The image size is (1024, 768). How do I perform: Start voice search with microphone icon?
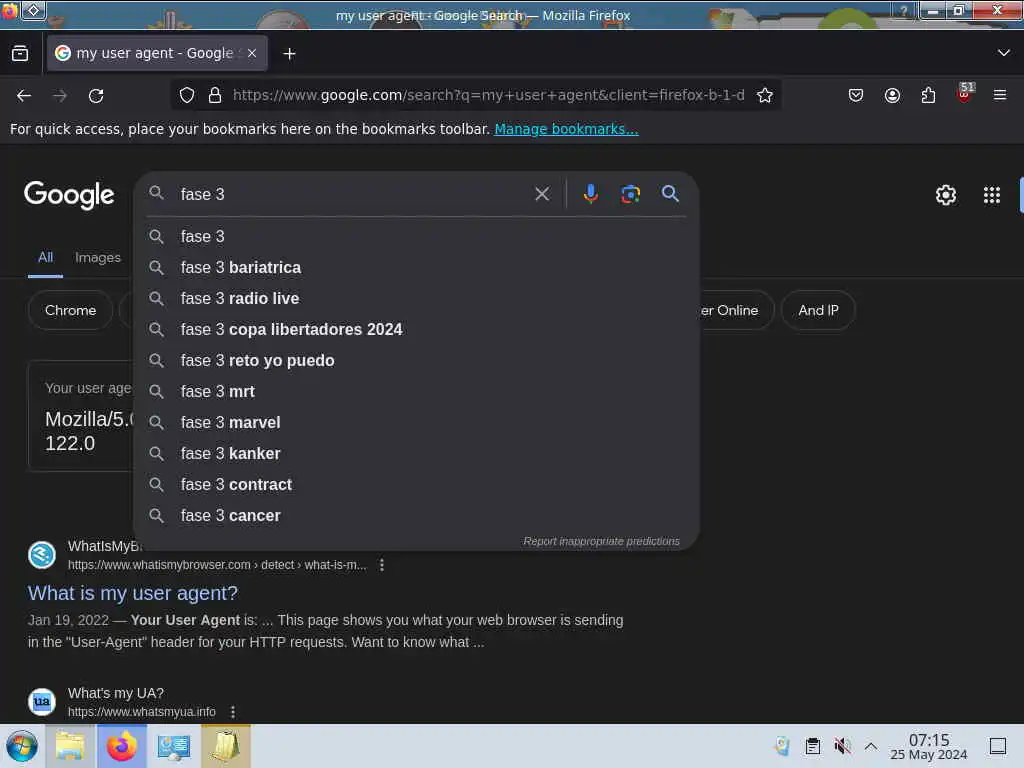pyautogui.click(x=590, y=194)
